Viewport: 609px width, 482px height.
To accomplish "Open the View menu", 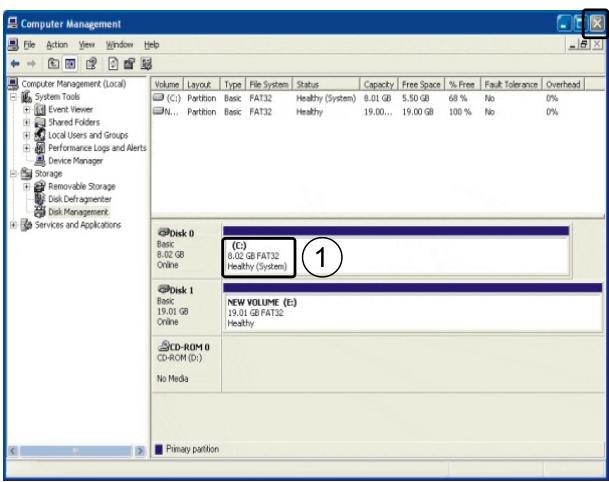I will pos(87,45).
